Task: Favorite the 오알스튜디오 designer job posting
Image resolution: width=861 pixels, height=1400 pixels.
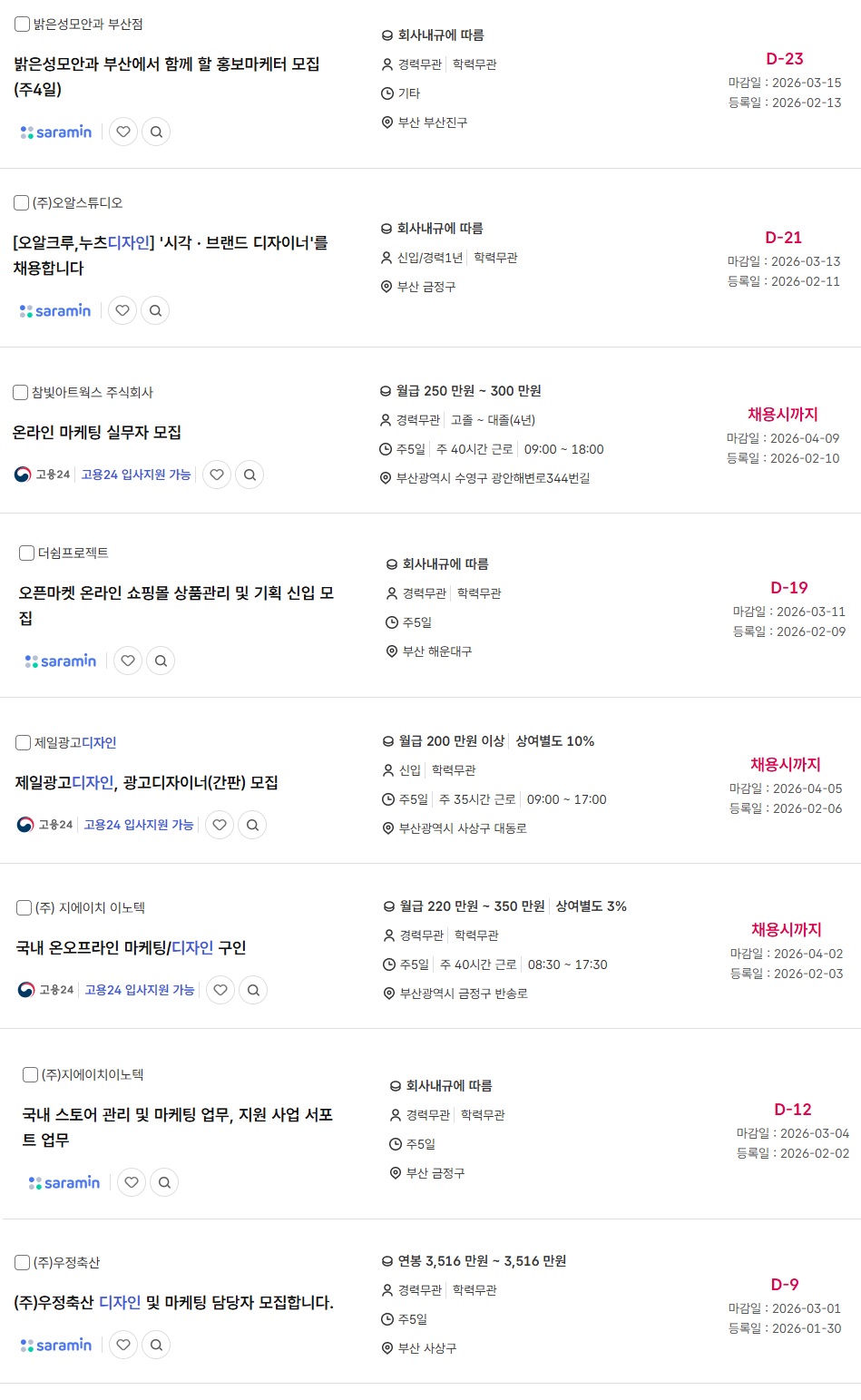Action: pyautogui.click(x=122, y=310)
